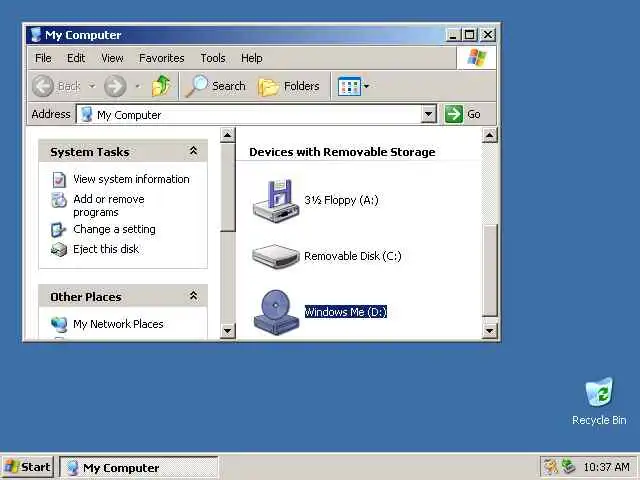
Task: Click the Change a setting icon
Action: [58, 229]
